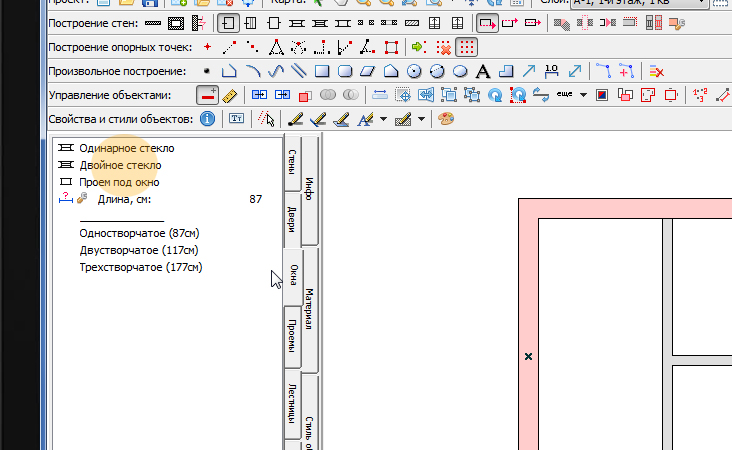Open the hatch pencil style dropdown arrow
The image size is (732, 450).
point(421,119)
